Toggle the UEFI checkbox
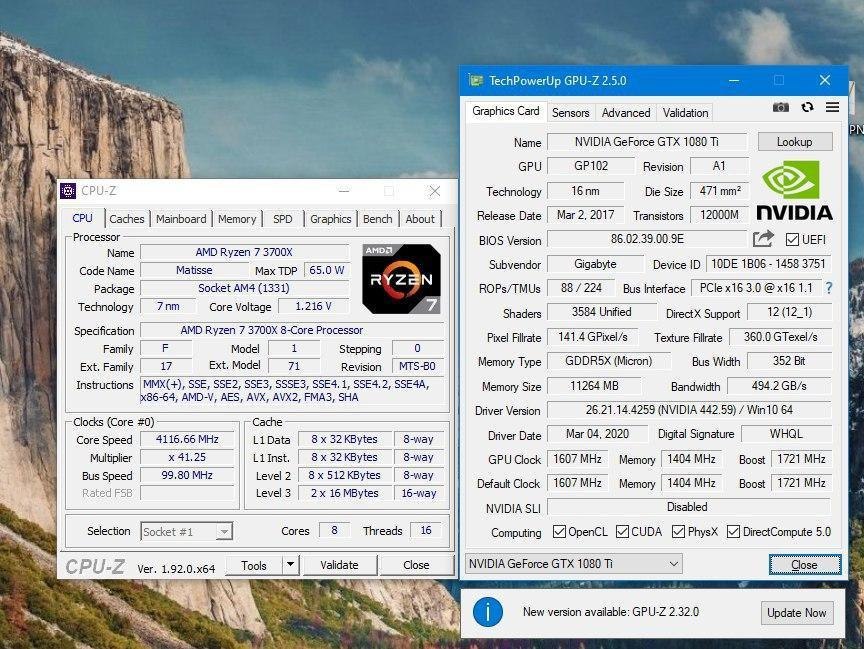 coord(792,240)
